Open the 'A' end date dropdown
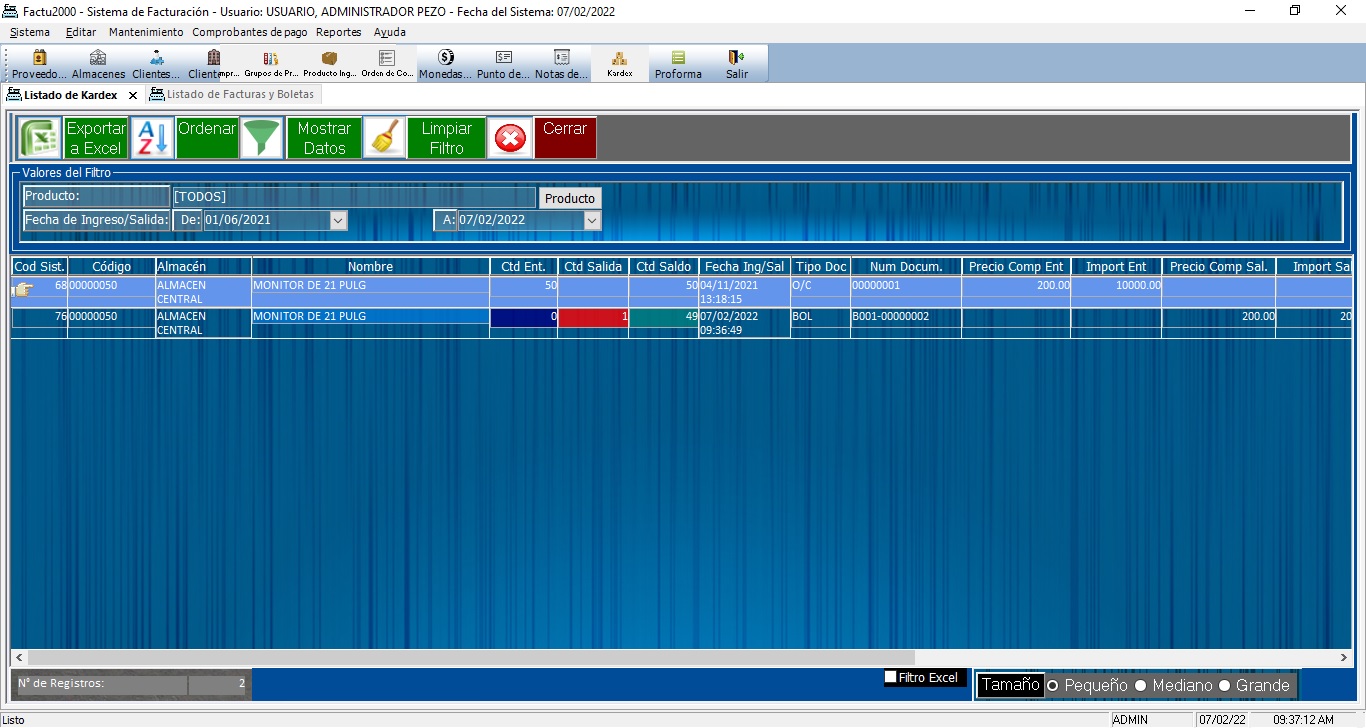This screenshot has width=1366, height=728. pyautogui.click(x=592, y=220)
